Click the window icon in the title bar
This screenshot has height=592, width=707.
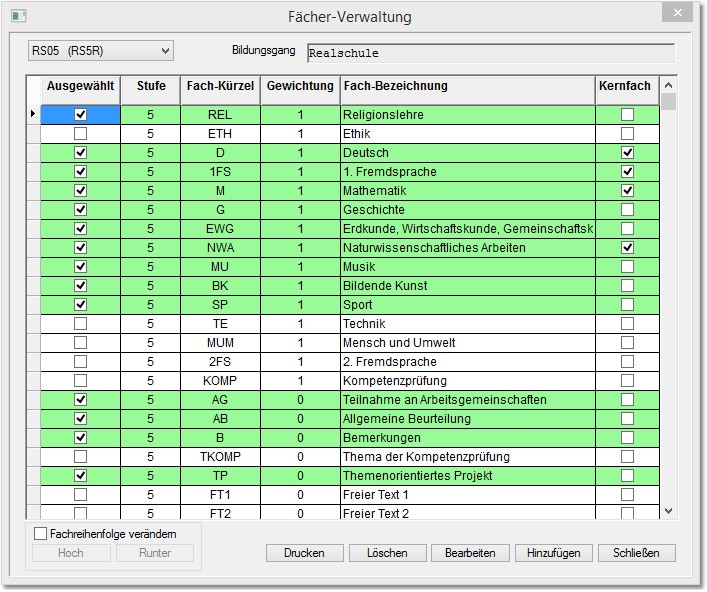click(18, 17)
